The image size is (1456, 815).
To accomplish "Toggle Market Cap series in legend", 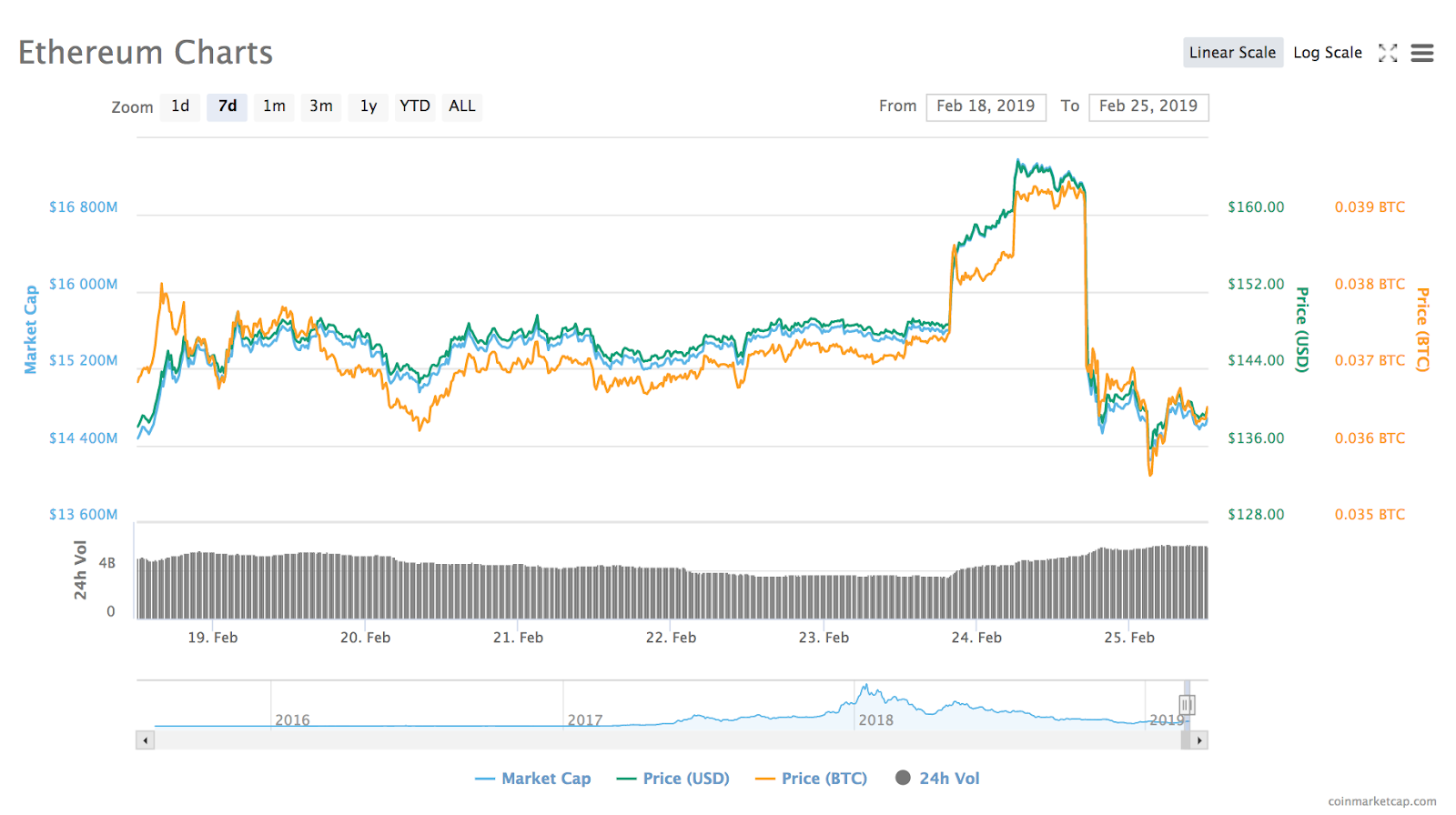I will click(x=533, y=779).
